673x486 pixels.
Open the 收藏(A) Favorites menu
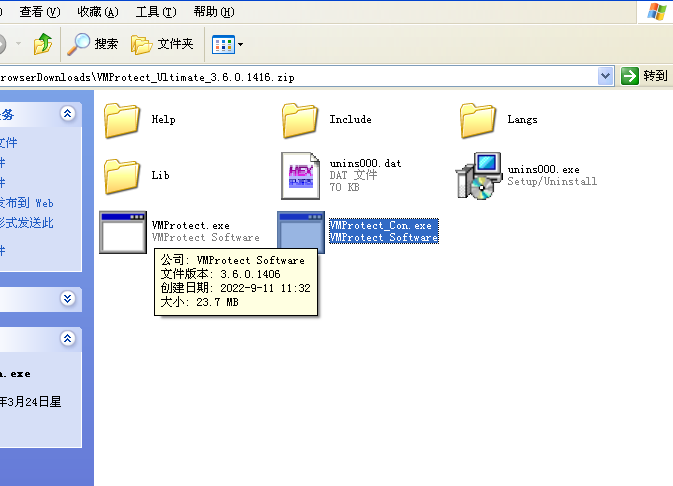pyautogui.click(x=98, y=12)
